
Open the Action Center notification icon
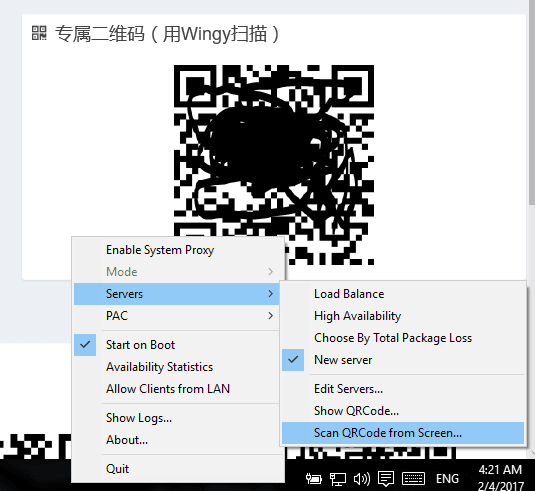click(386, 479)
